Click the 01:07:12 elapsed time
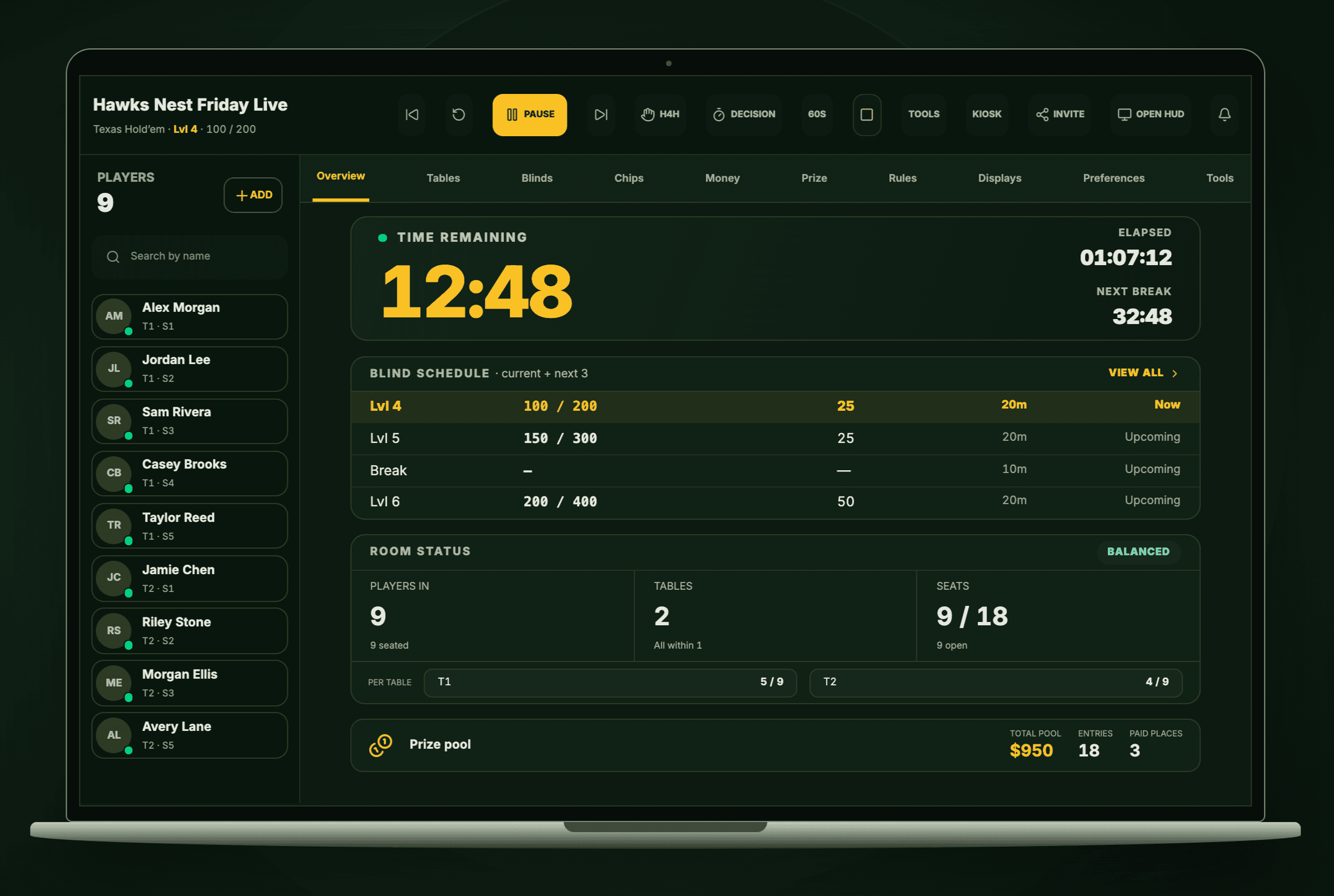The height and width of the screenshot is (896, 1334). pos(1126,258)
